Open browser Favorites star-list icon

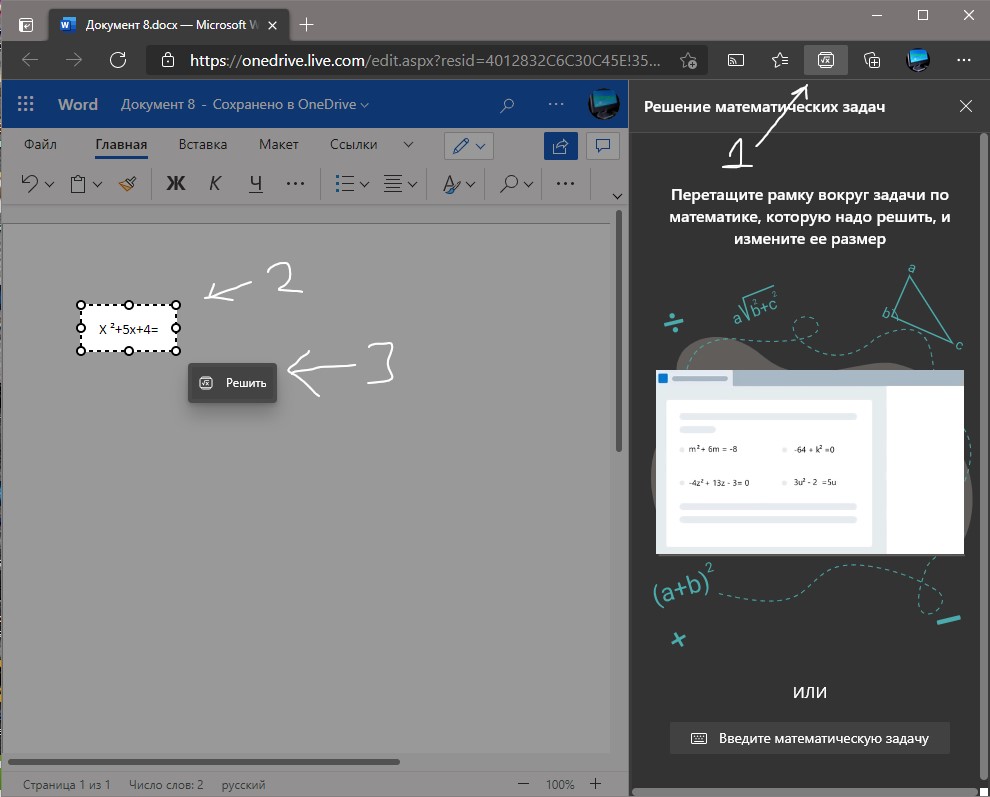[x=780, y=60]
